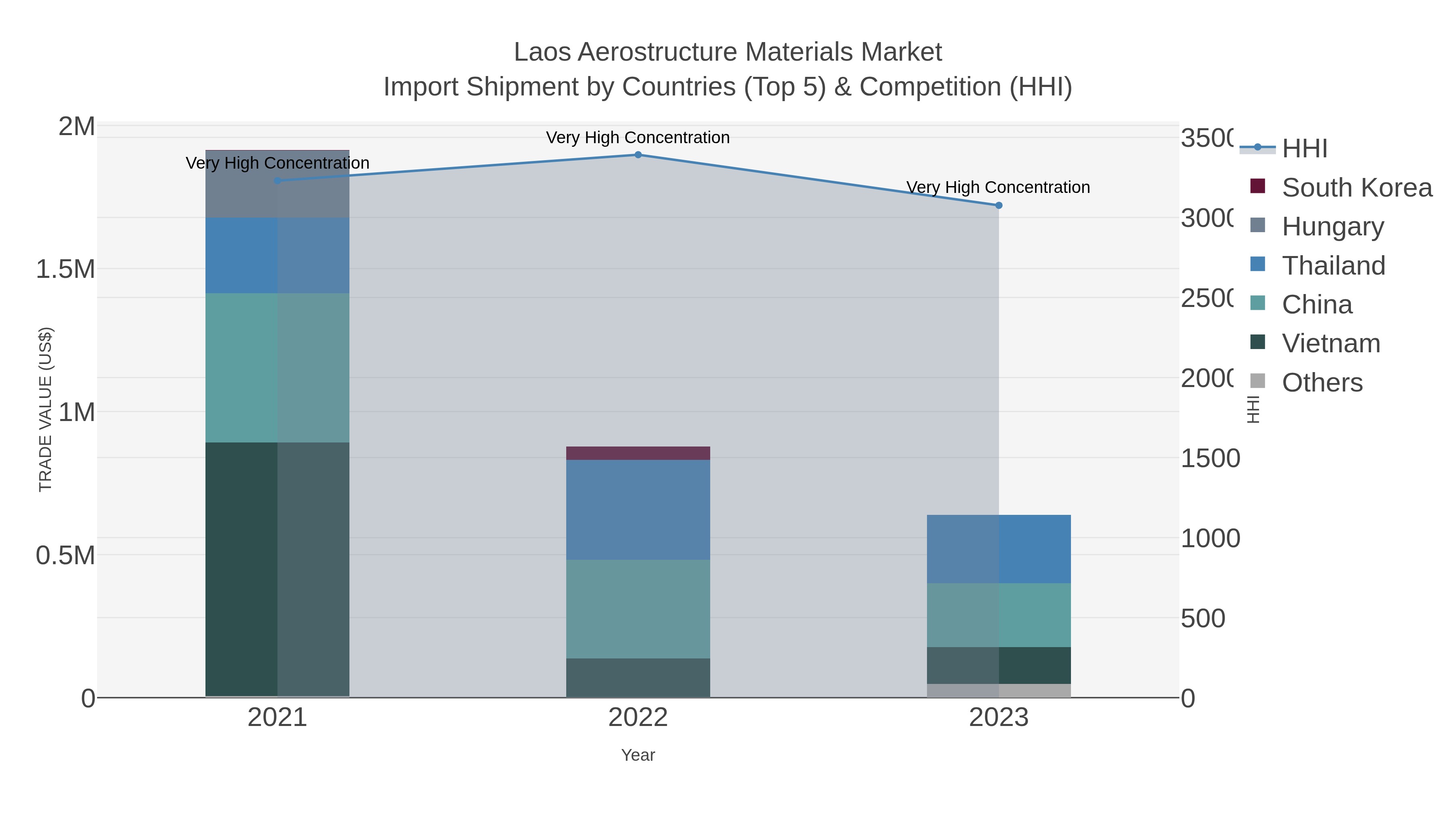Toggle the China legend entry
1456x819 pixels.
click(1301, 304)
